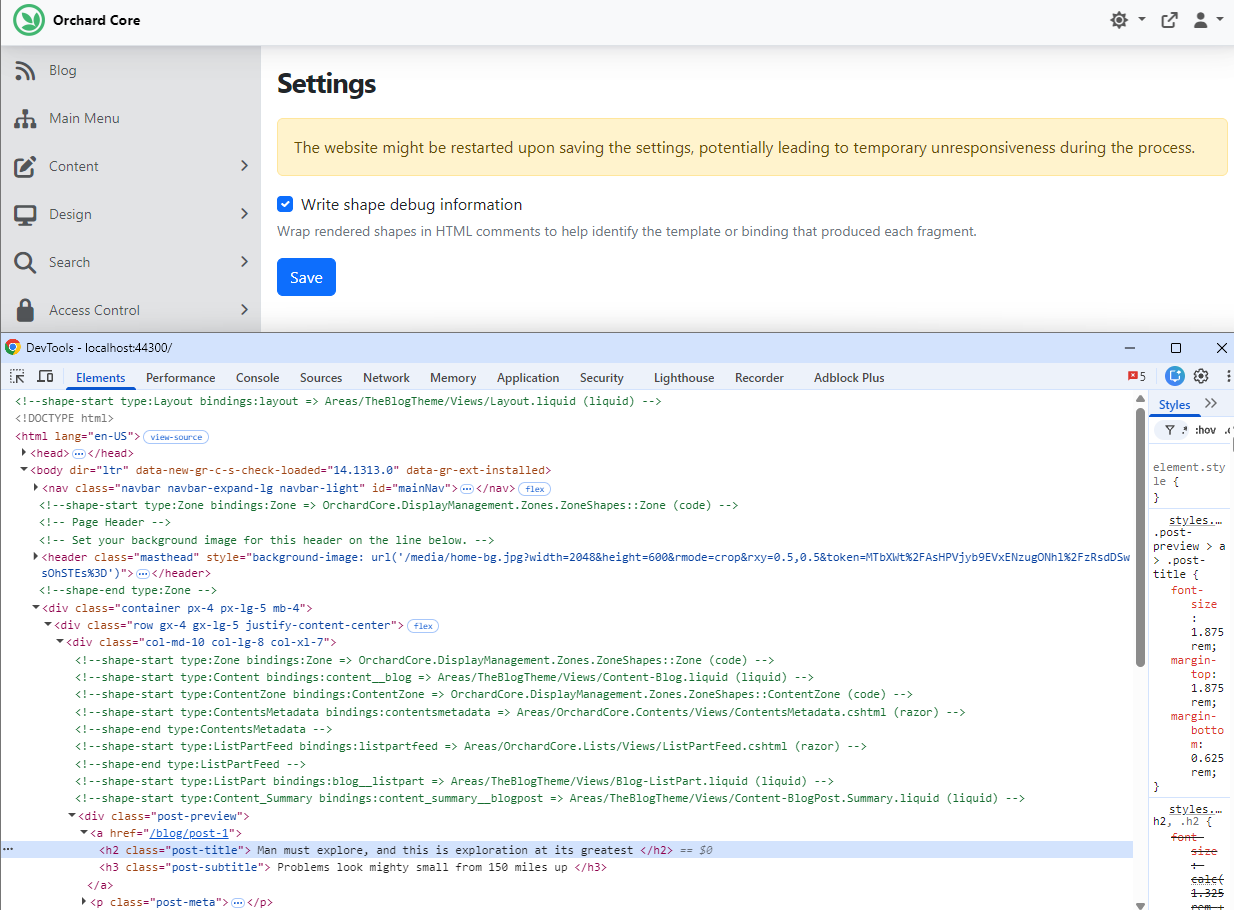Click the flex badge next to nav element
The width and height of the screenshot is (1234, 910).
pos(535,488)
